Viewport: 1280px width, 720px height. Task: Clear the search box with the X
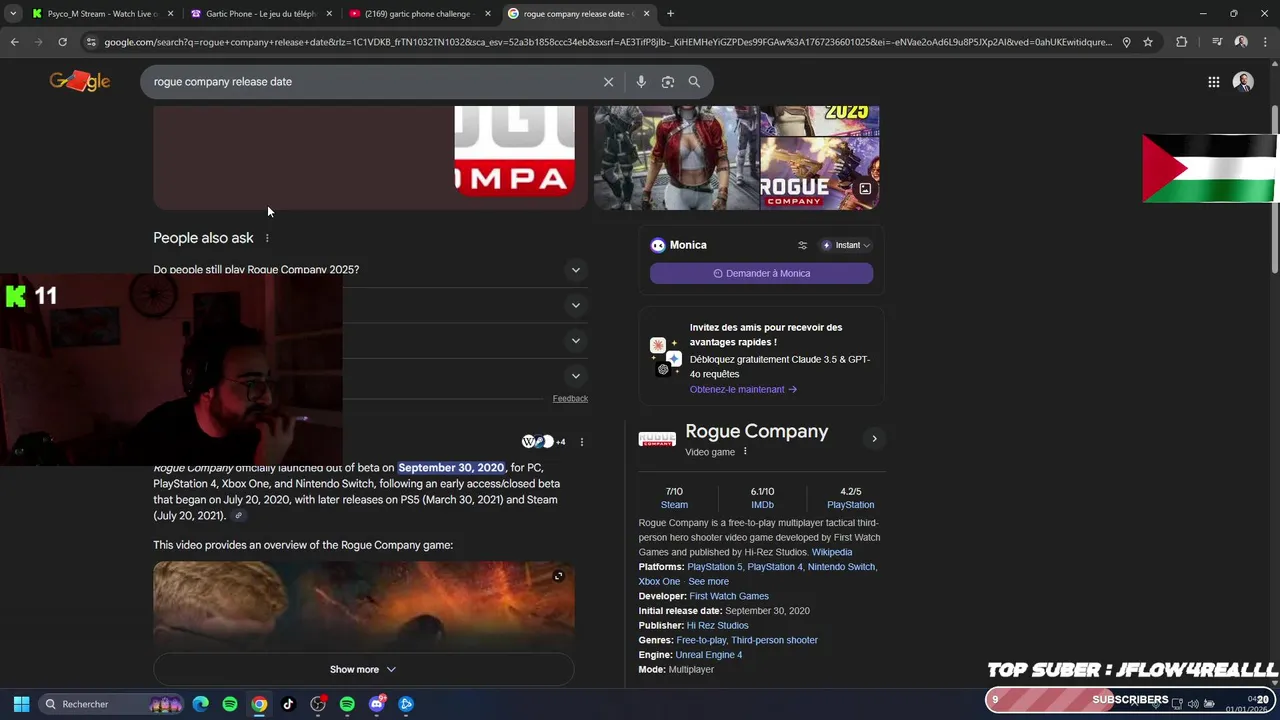coord(608,82)
